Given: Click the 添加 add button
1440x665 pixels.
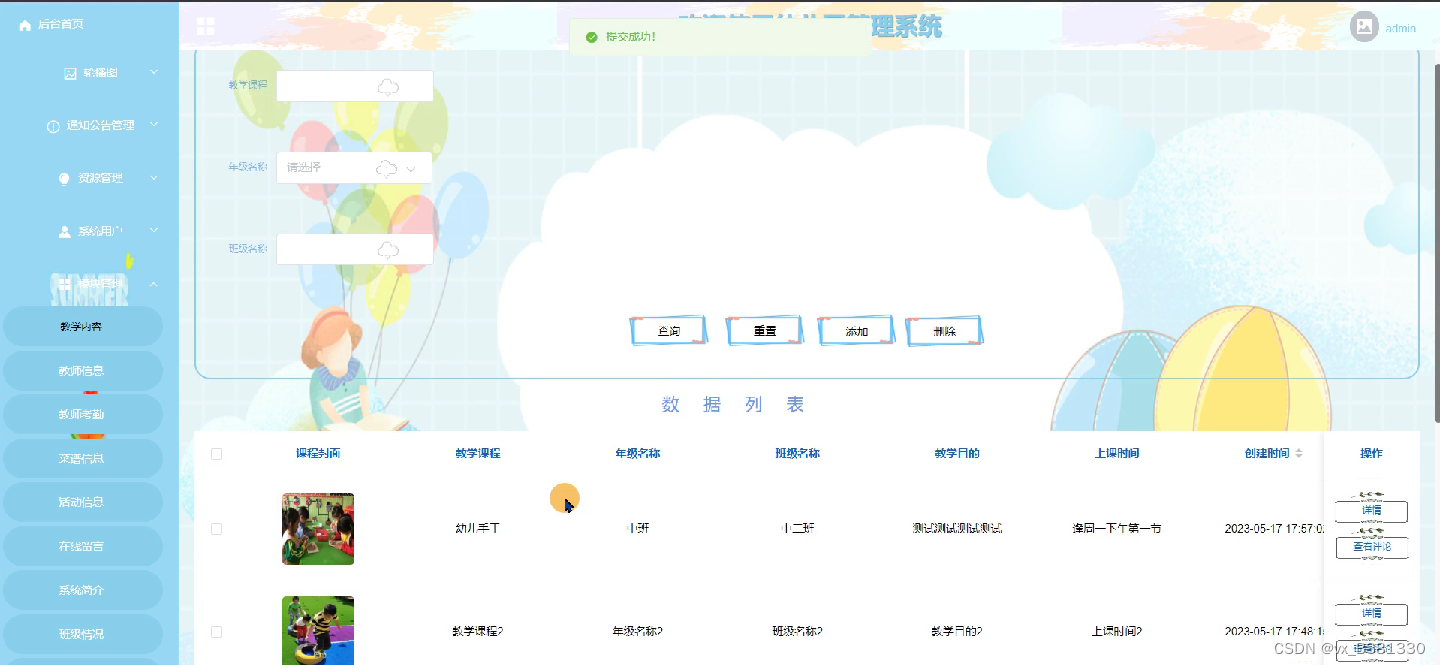Looking at the screenshot, I should 857,331.
